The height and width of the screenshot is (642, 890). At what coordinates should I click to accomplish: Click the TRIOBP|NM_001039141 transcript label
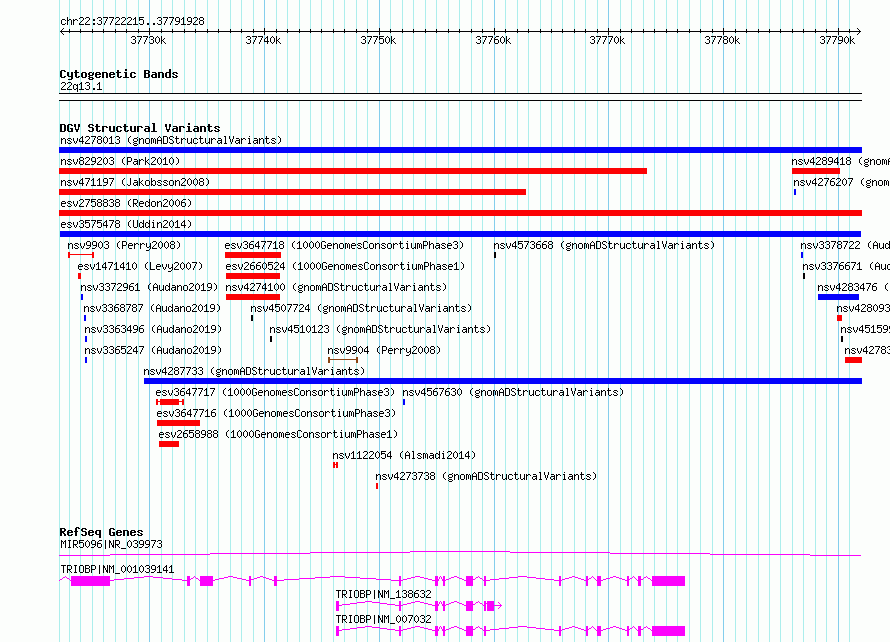pos(117,569)
